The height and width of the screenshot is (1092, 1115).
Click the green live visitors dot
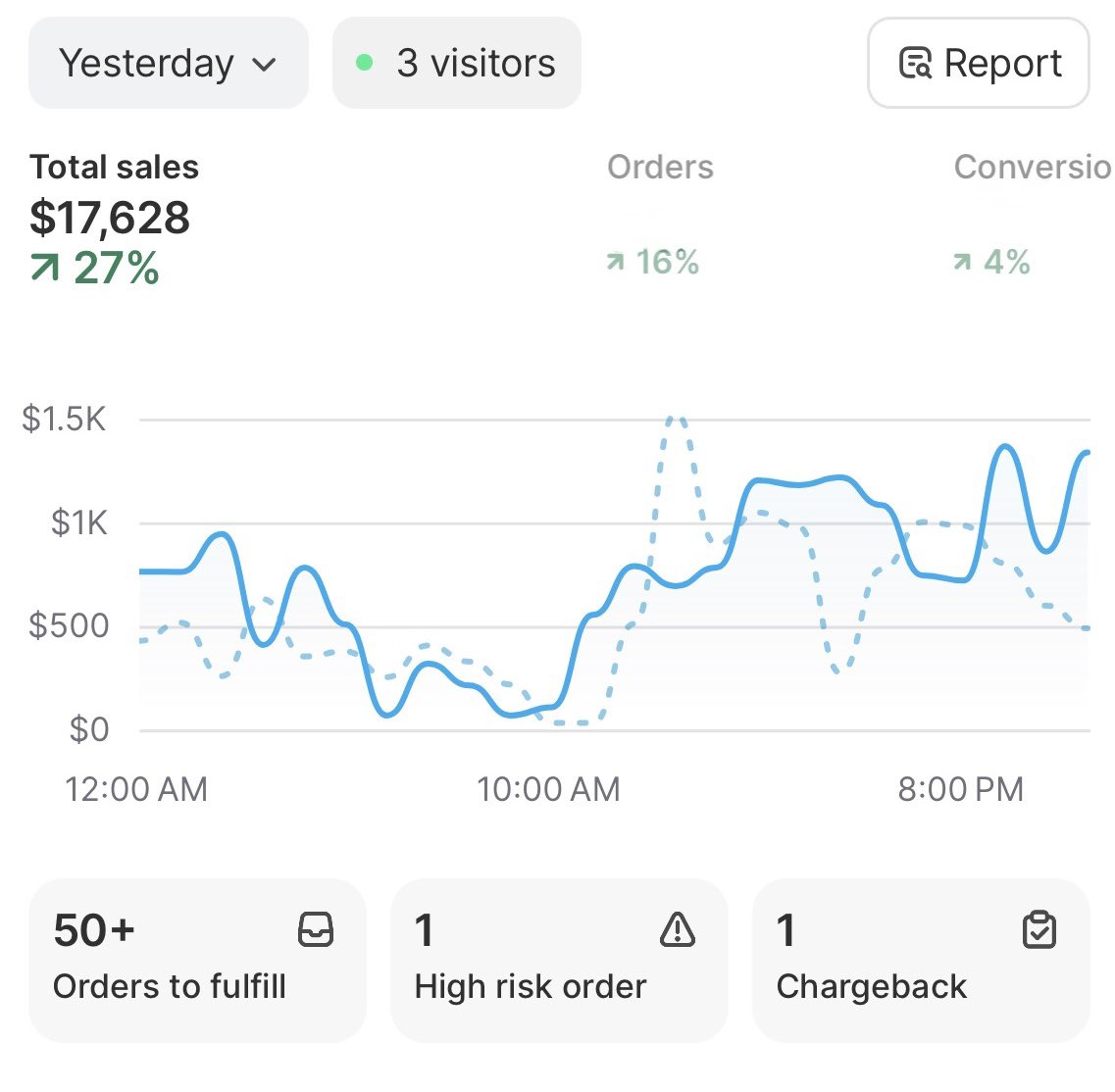pyautogui.click(x=365, y=64)
